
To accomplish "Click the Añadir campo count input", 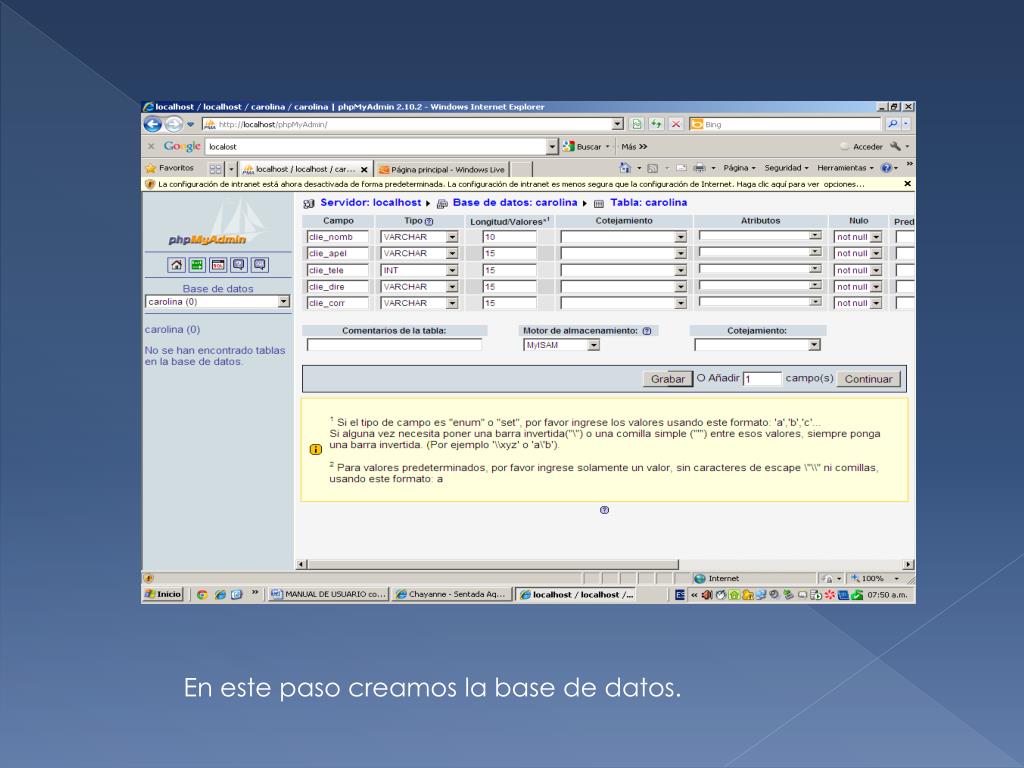I will (762, 379).
